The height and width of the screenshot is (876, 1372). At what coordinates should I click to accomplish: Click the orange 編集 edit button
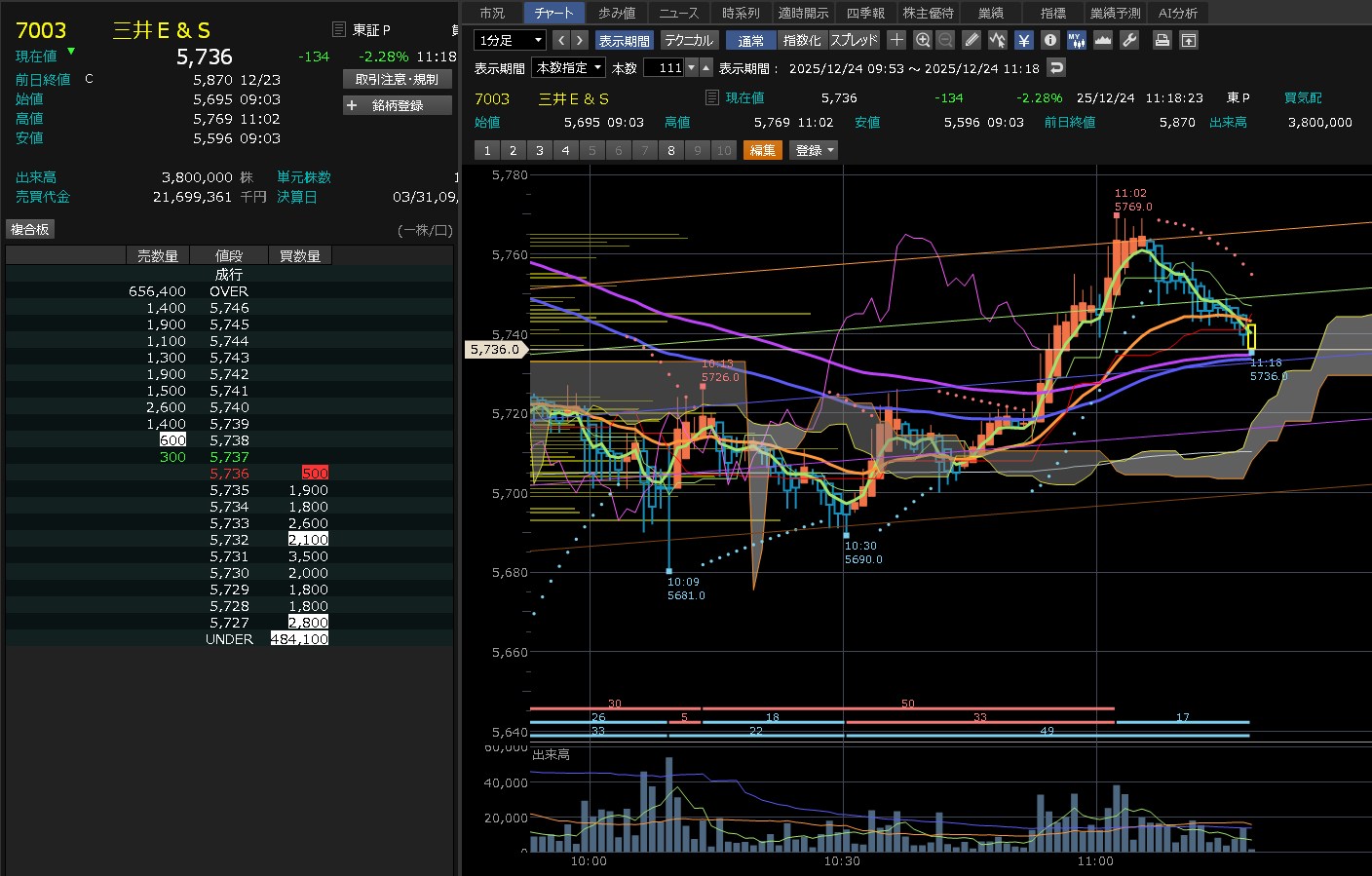coord(763,150)
